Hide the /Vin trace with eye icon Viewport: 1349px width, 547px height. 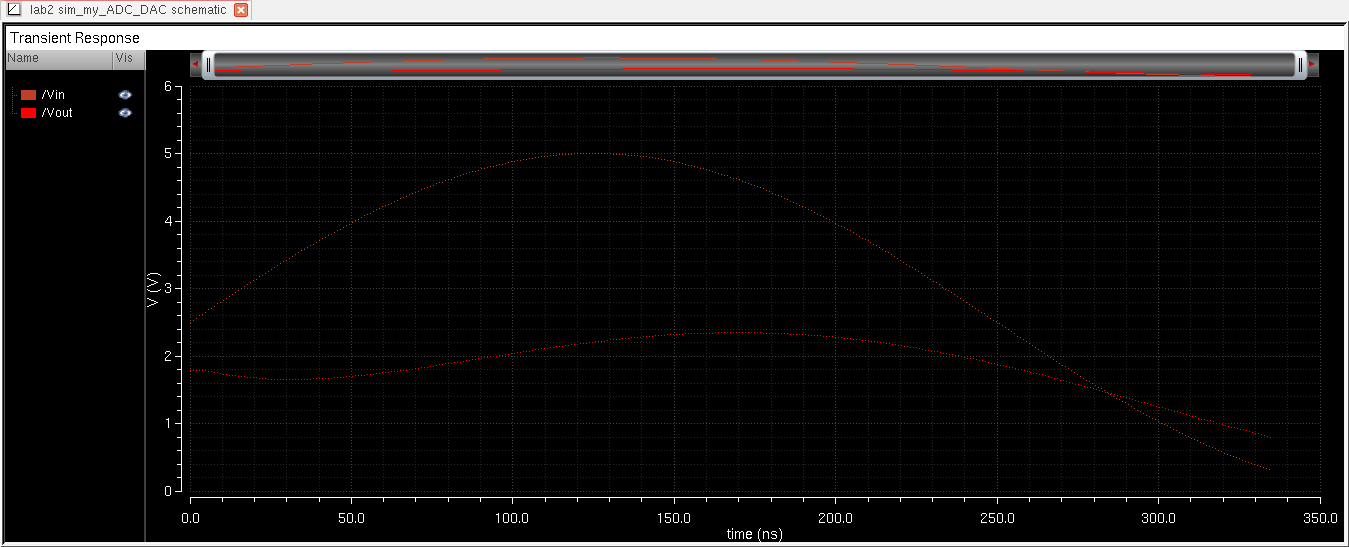125,94
